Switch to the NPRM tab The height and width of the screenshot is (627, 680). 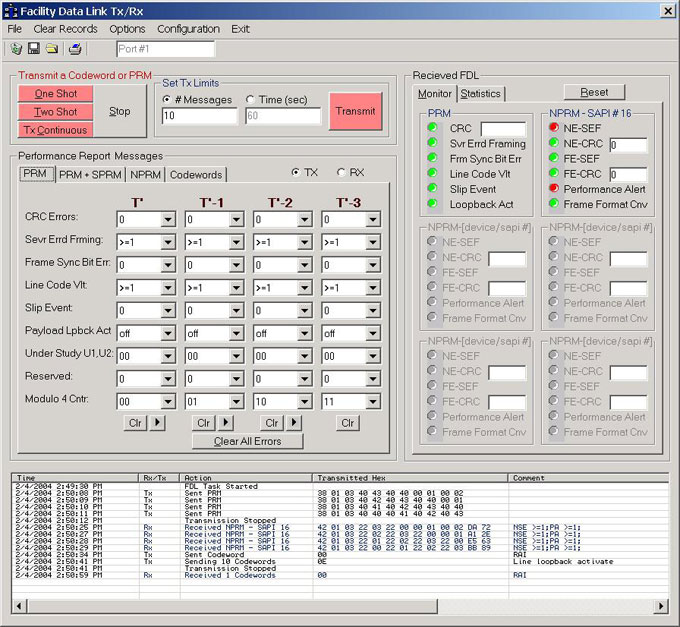click(x=145, y=175)
